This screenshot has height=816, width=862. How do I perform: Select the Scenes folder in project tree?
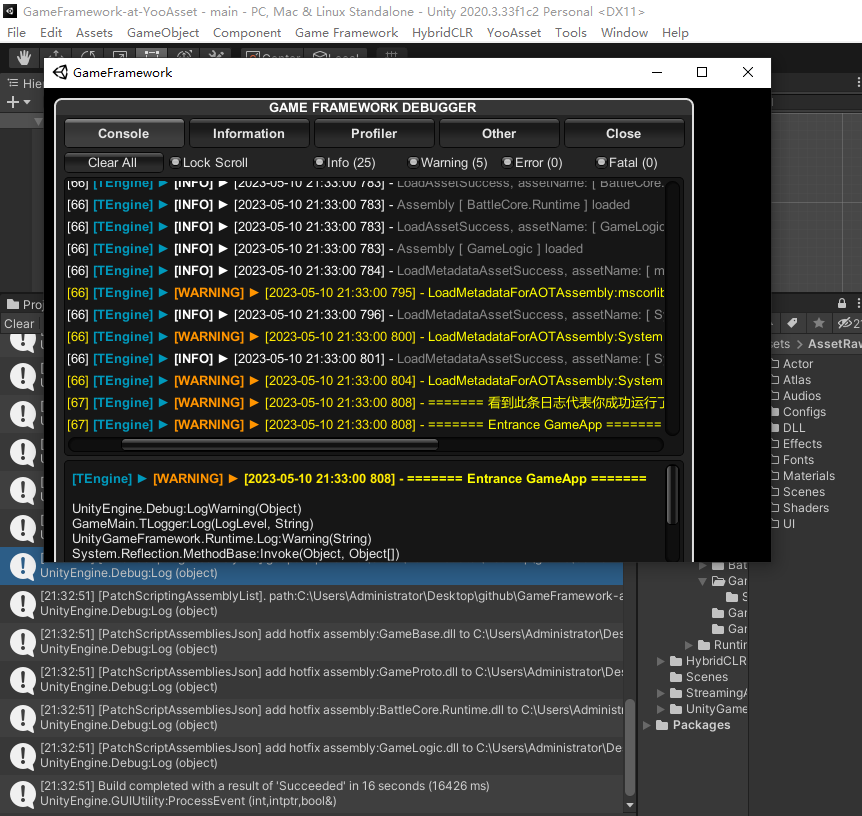point(699,677)
